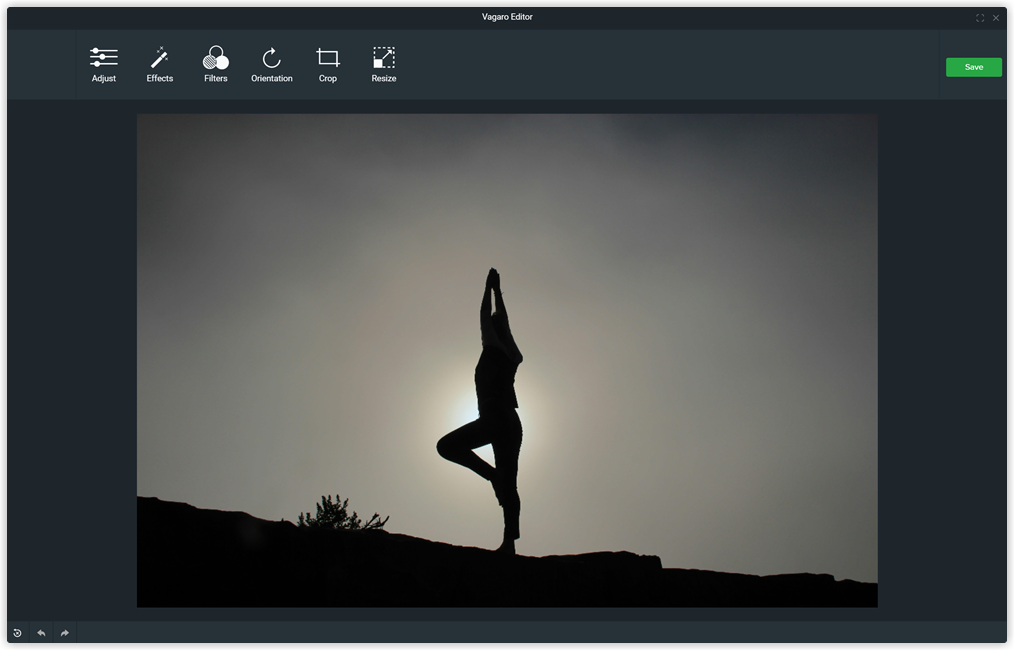Save the edited image
1015x651 pixels.
coord(974,67)
